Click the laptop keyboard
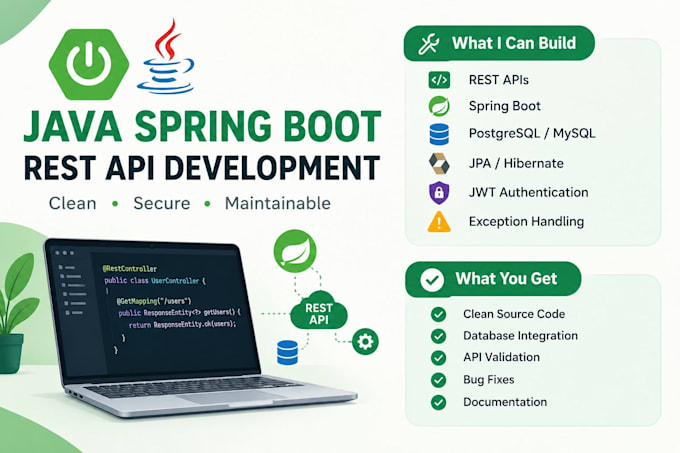This screenshot has height=453, width=680. point(194,385)
